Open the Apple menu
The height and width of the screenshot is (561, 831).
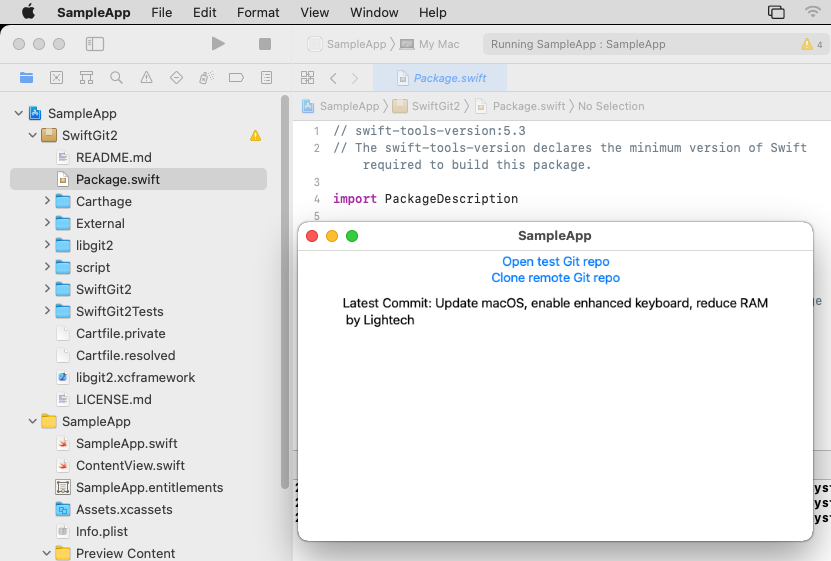point(29,12)
